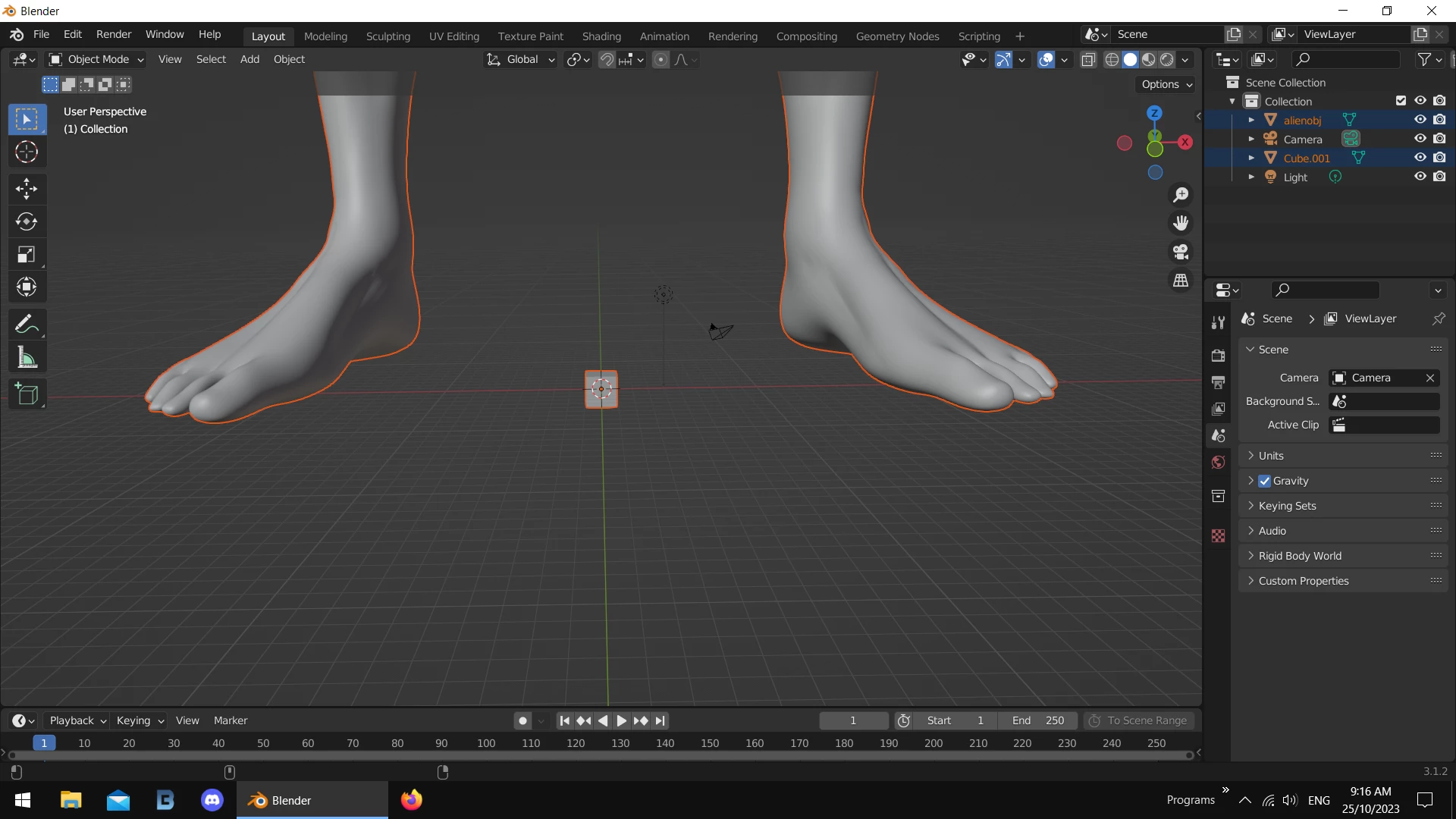Select the Move tool in toolbar

[27, 188]
